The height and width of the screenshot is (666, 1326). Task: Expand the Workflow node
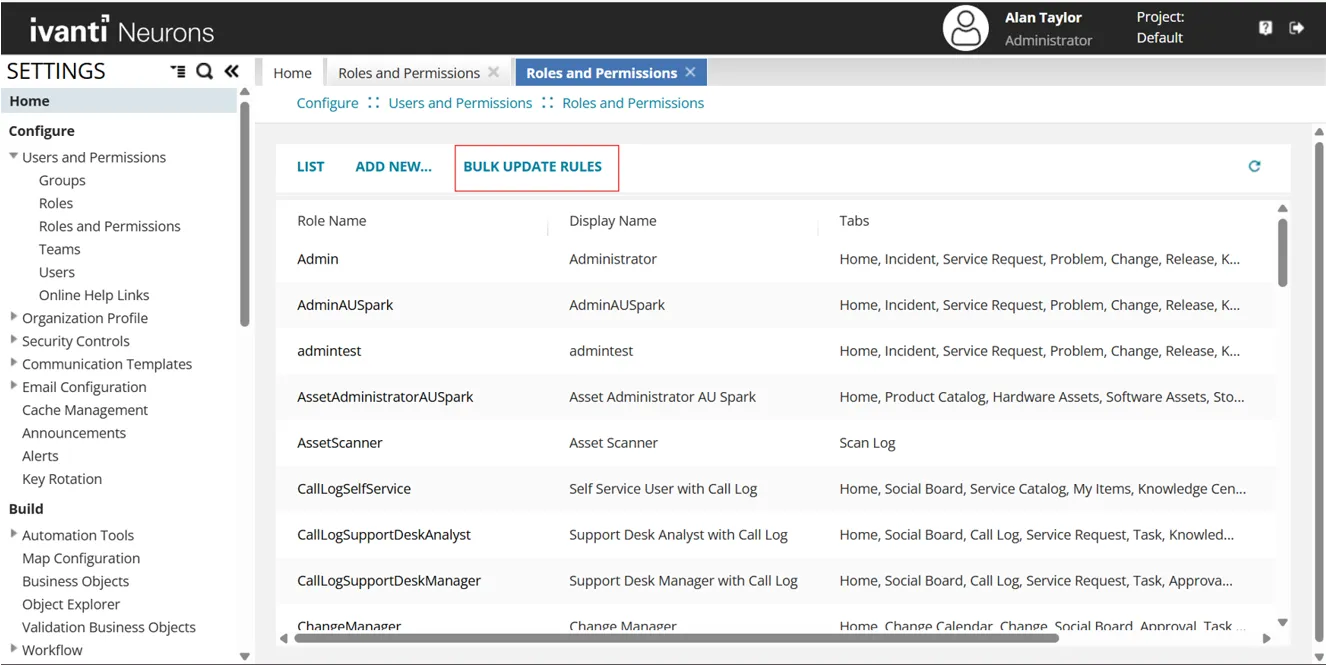(x=13, y=649)
